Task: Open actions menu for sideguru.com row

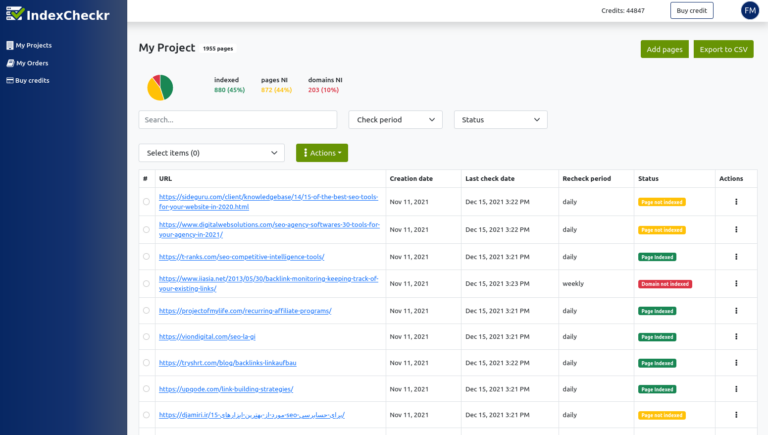Action: pos(736,202)
